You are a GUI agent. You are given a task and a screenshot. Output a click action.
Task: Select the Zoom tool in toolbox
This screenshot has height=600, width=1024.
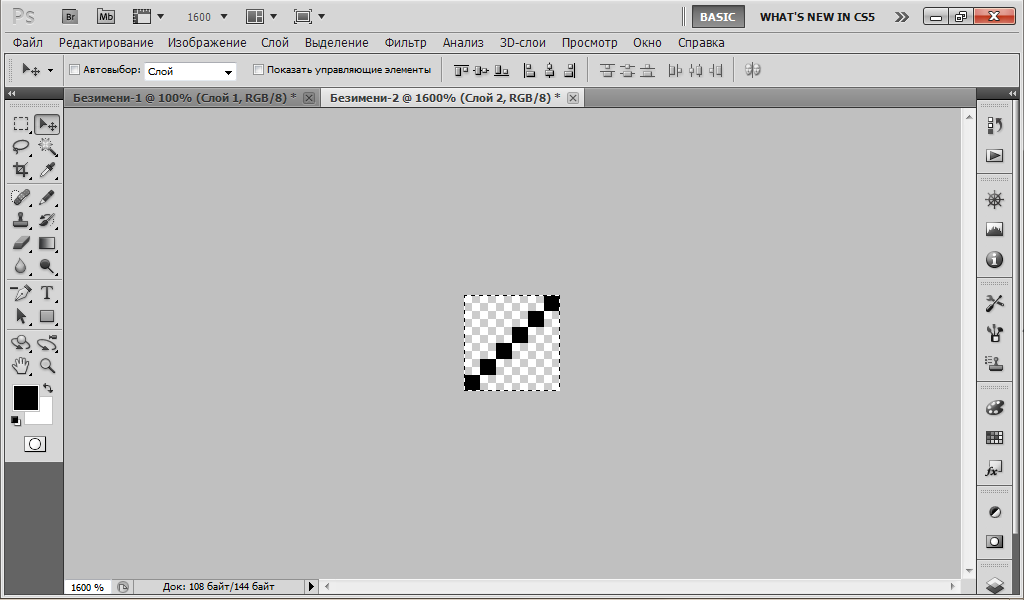[x=47, y=366]
